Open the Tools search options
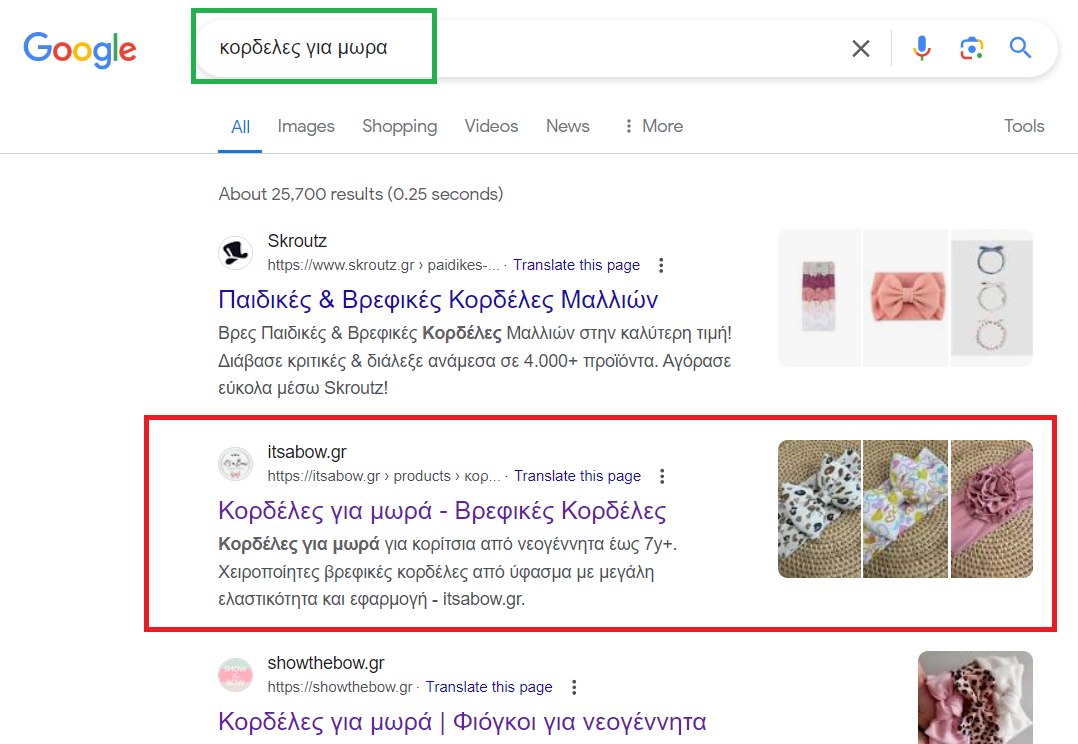The width and height of the screenshot is (1078, 744). (x=1024, y=126)
